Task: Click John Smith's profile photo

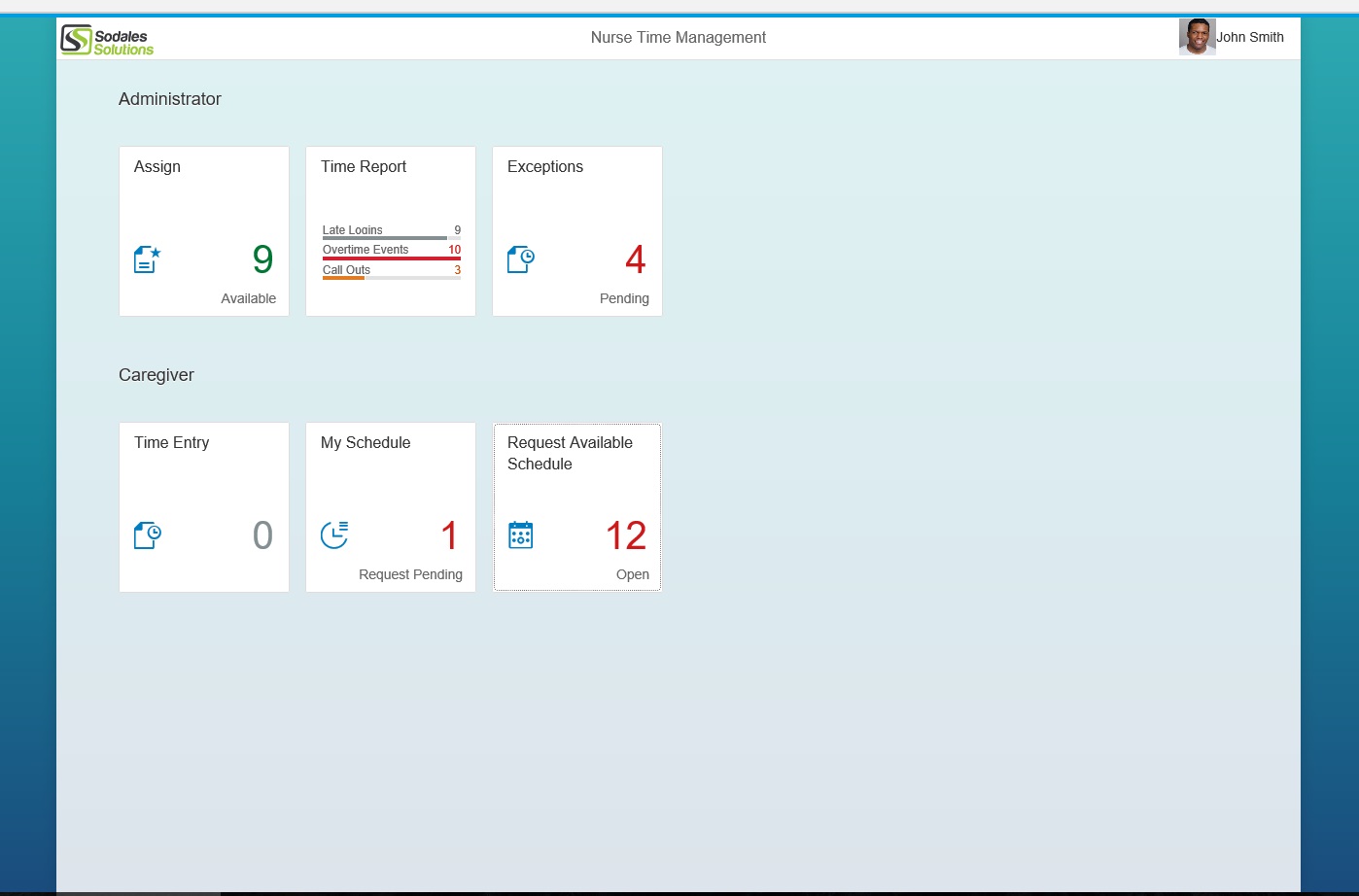Action: [x=1197, y=37]
